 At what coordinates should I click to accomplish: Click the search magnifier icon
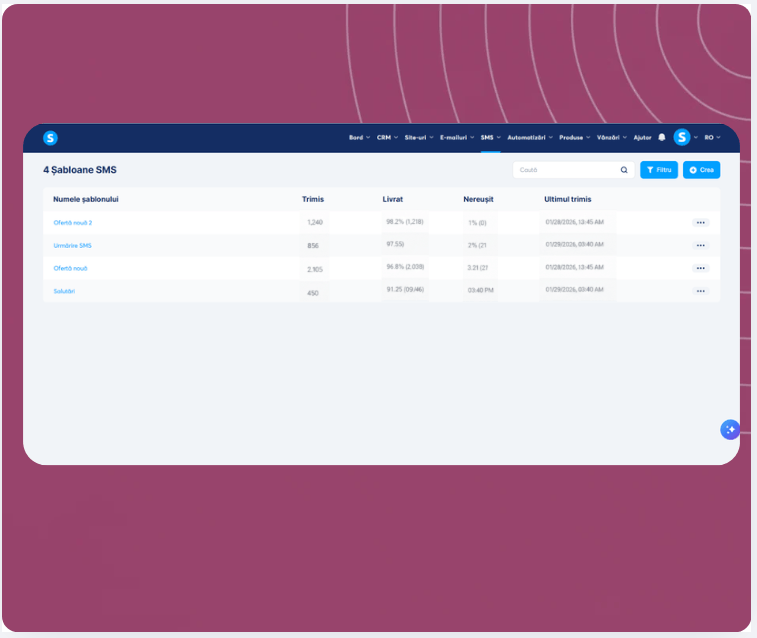point(624,170)
